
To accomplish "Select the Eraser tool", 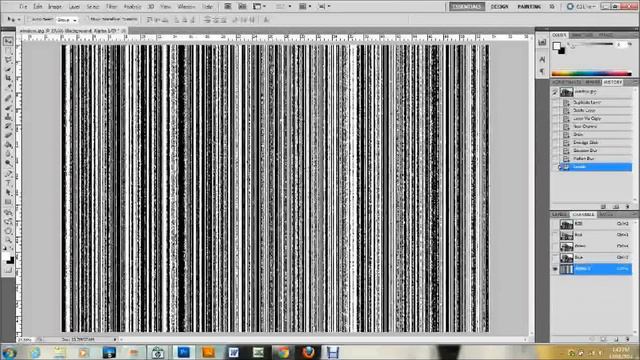I will tap(8, 136).
